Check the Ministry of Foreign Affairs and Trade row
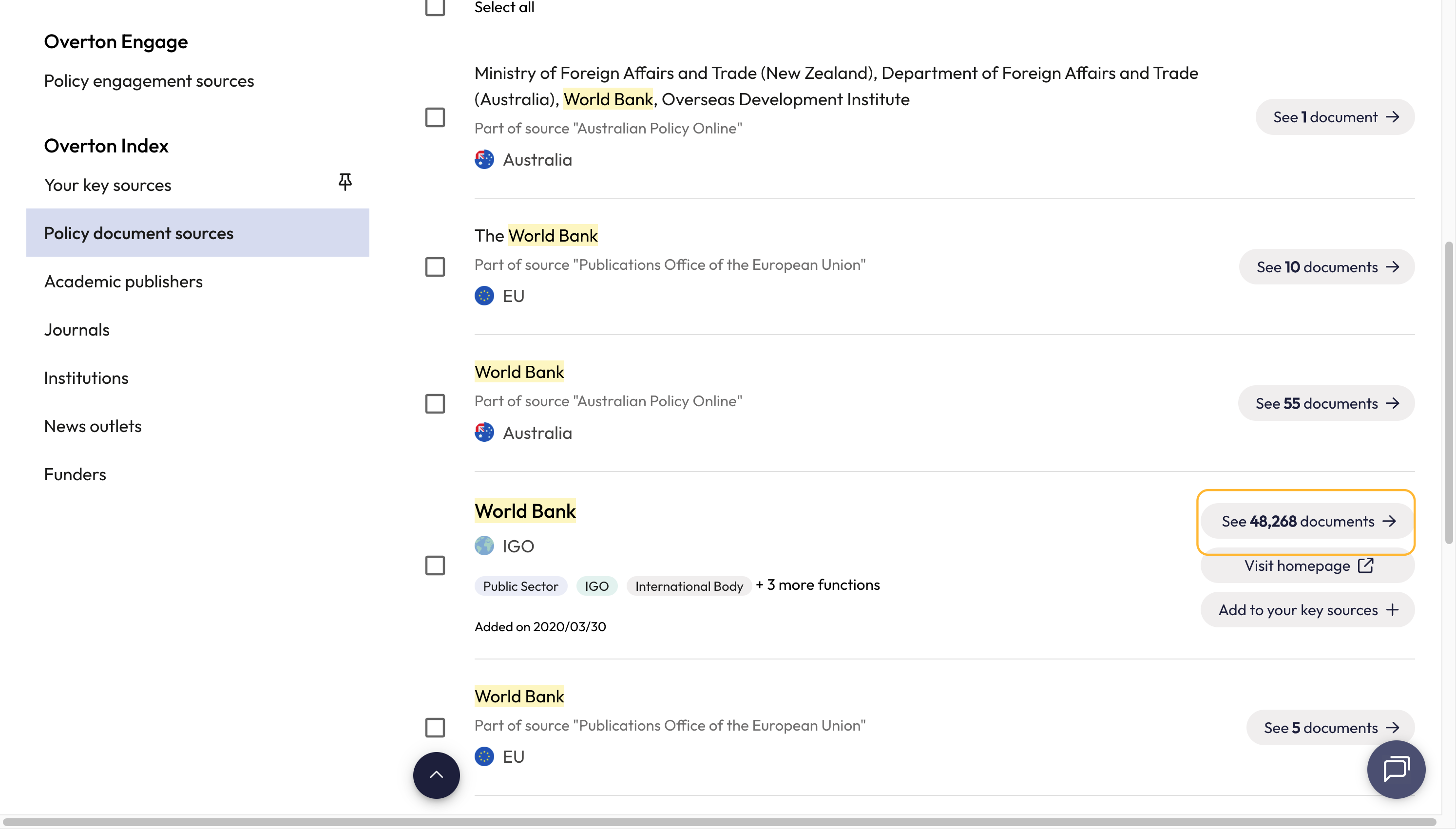 click(435, 117)
